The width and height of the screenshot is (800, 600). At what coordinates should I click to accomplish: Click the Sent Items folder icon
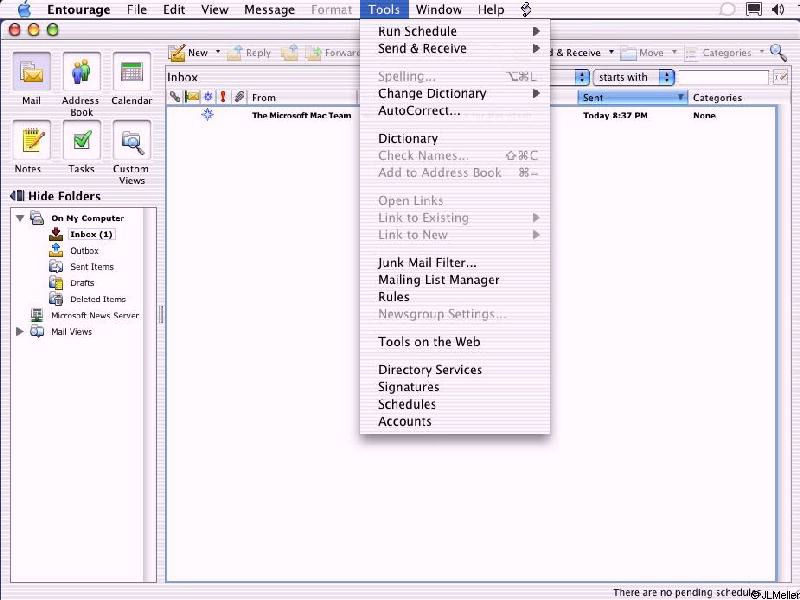pos(56,266)
